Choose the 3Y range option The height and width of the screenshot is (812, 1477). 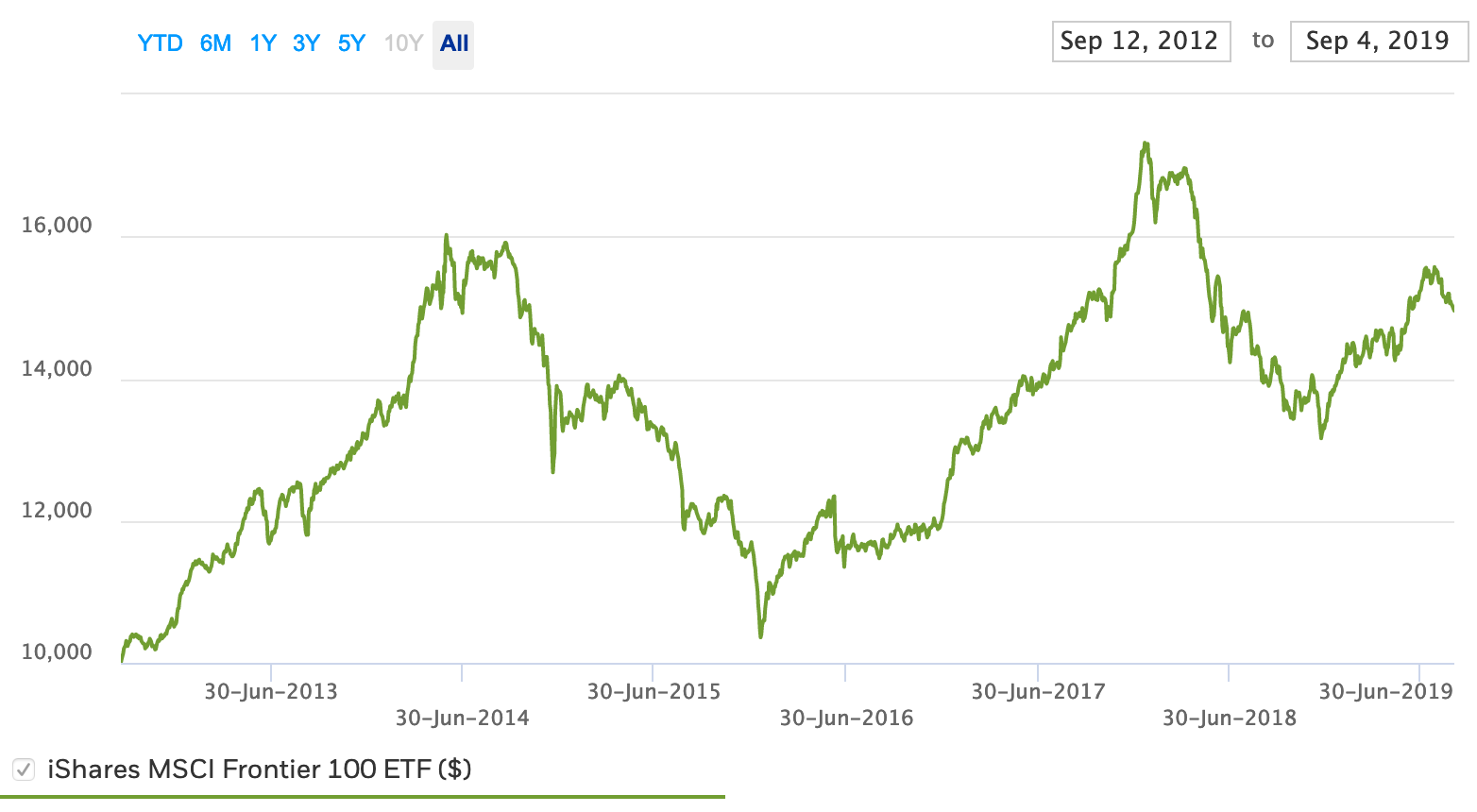pyautogui.click(x=306, y=43)
